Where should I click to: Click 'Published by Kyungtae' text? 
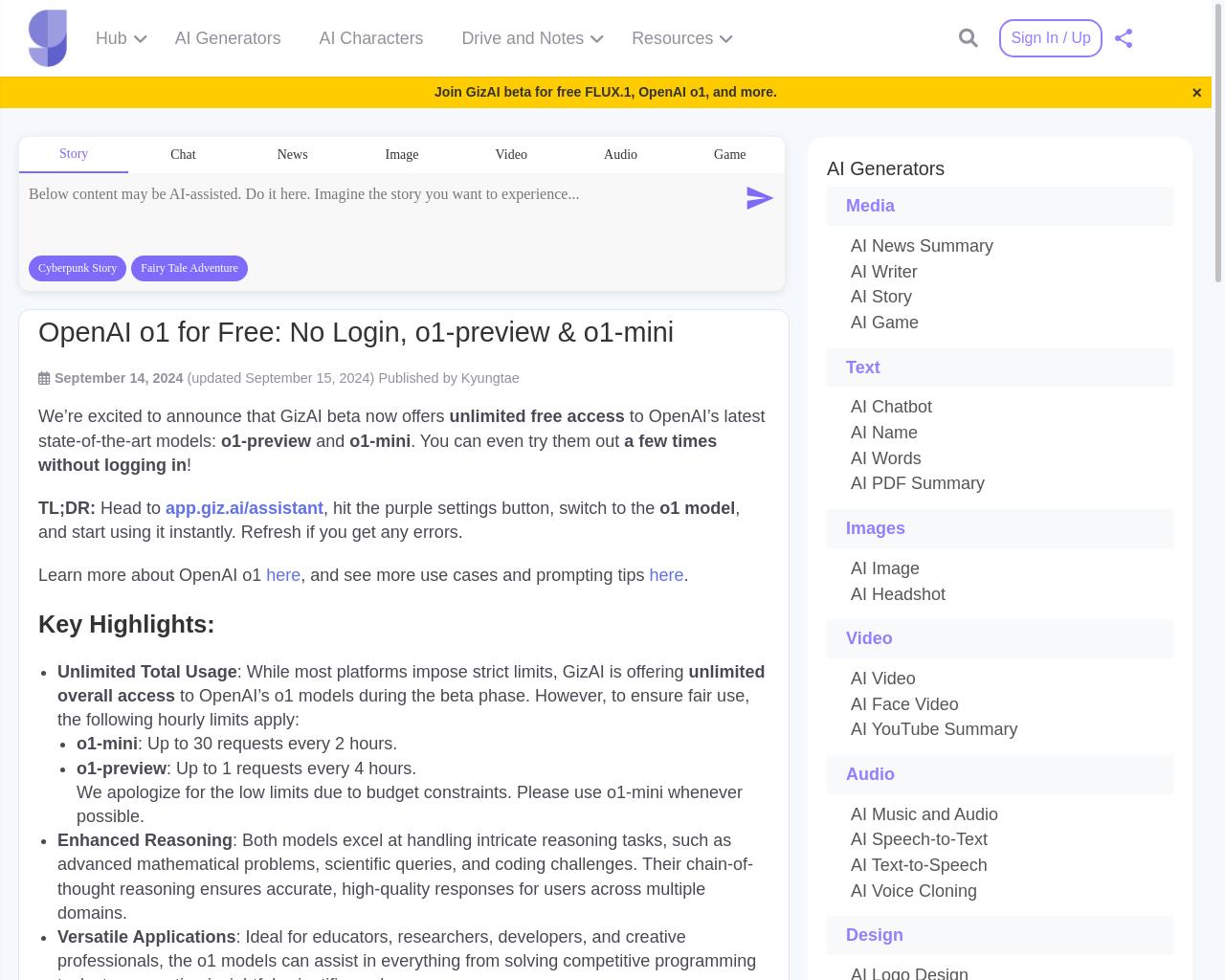[x=449, y=378]
